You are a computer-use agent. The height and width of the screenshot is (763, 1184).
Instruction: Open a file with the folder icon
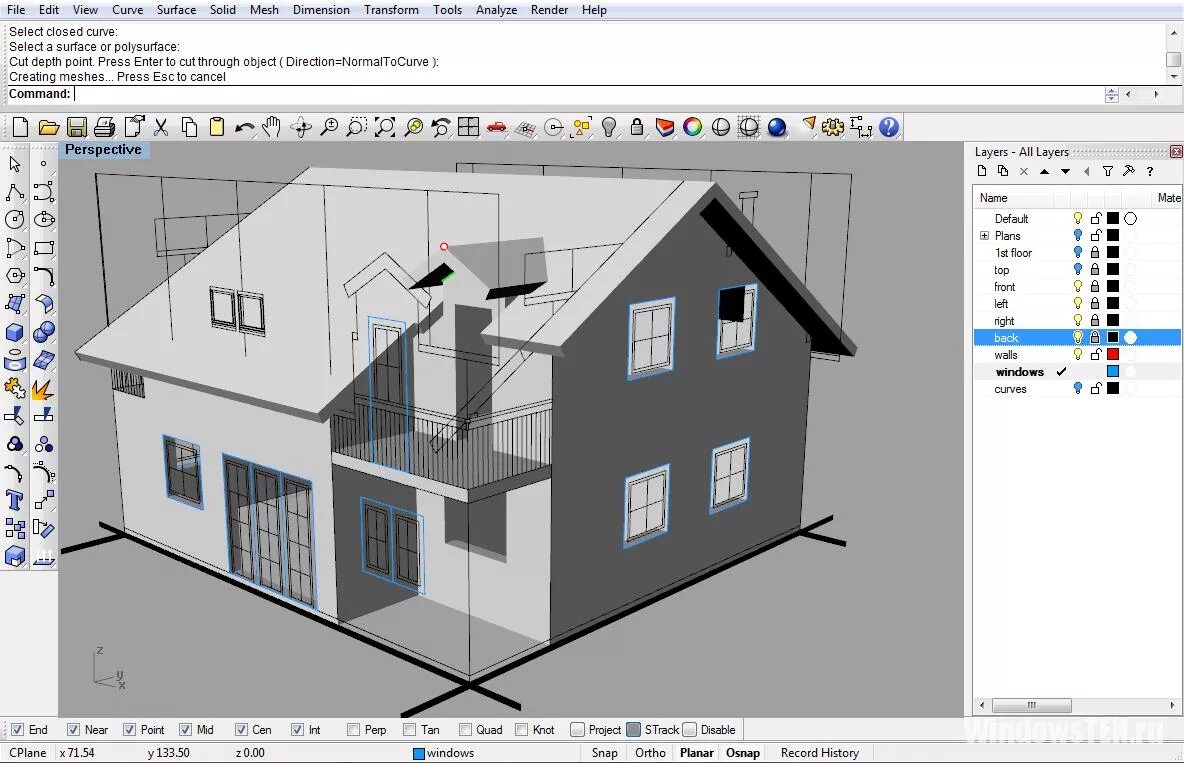point(48,127)
